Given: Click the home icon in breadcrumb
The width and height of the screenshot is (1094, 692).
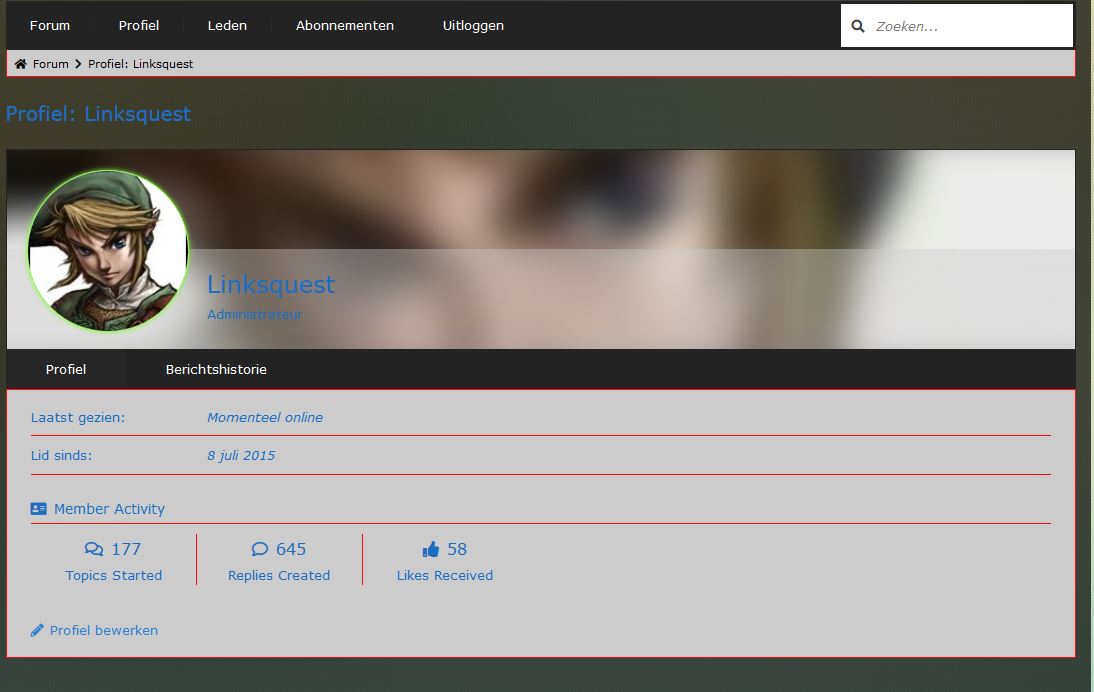Looking at the screenshot, I should (x=21, y=64).
